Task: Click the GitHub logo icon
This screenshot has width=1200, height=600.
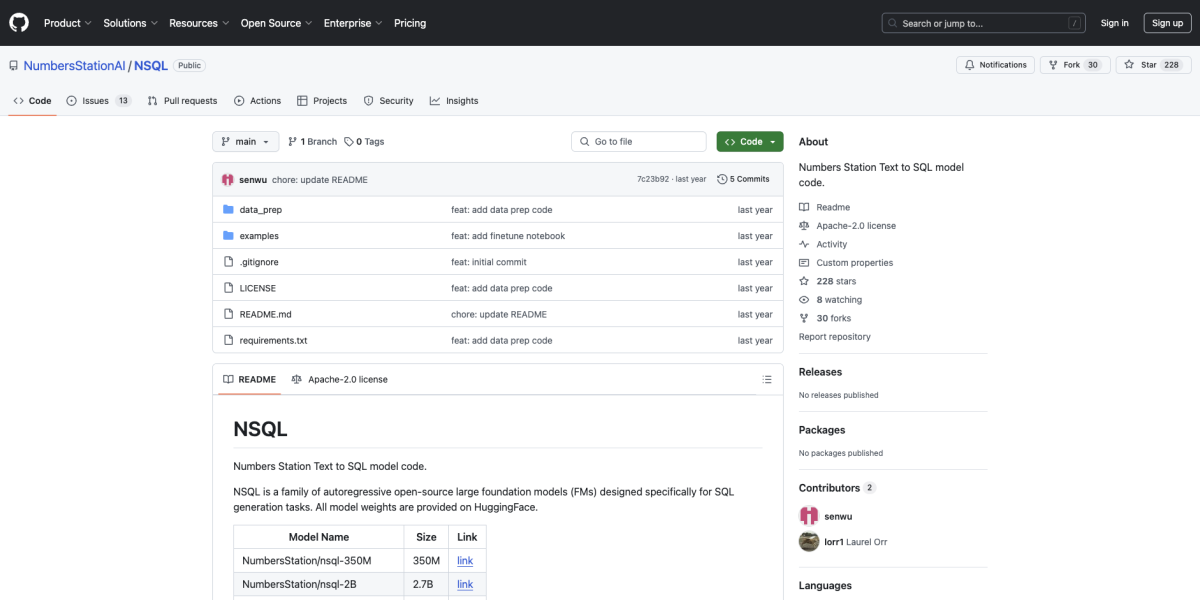Action: click(20, 22)
